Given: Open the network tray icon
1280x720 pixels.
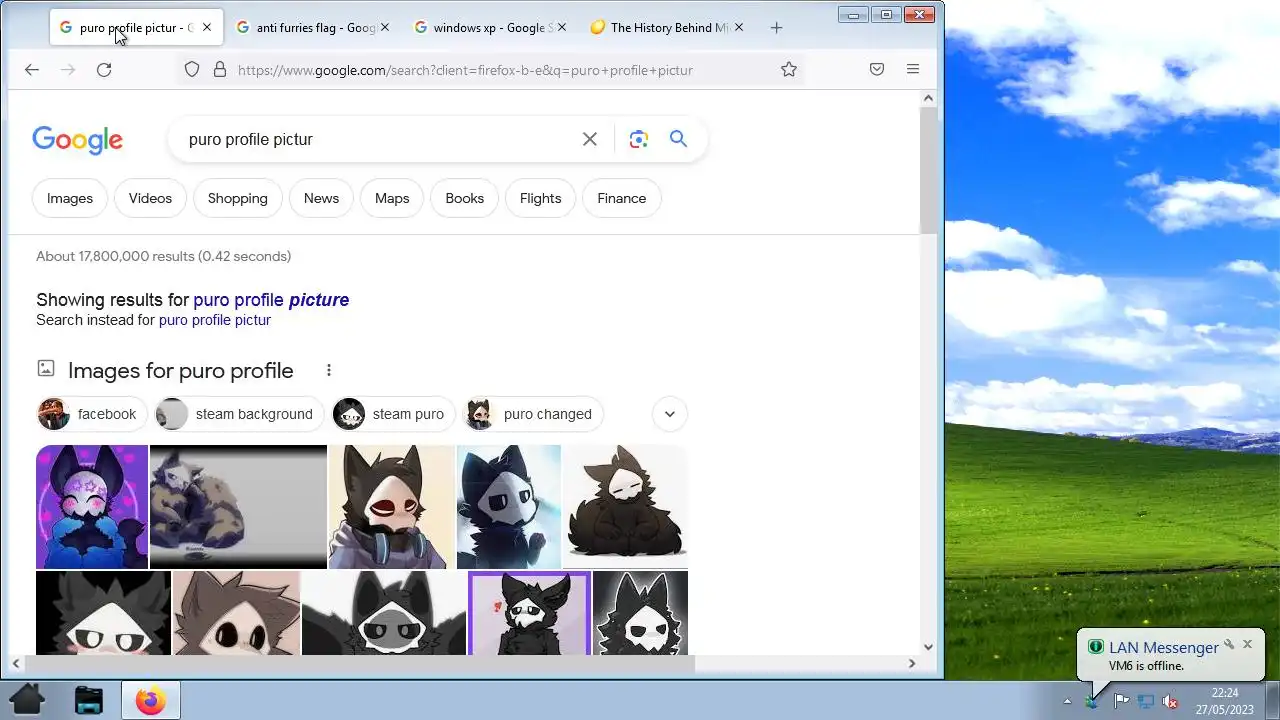Looking at the screenshot, I should [x=1146, y=701].
